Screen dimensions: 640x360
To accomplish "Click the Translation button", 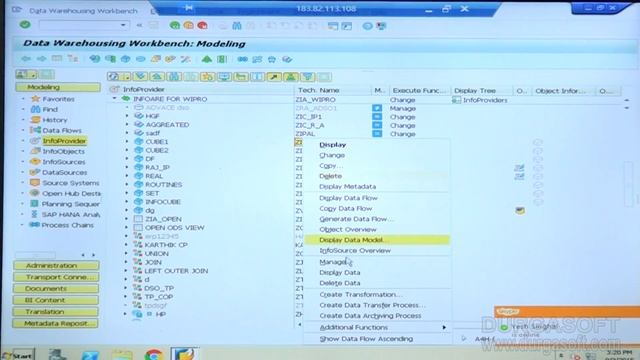I will [x=56, y=311].
